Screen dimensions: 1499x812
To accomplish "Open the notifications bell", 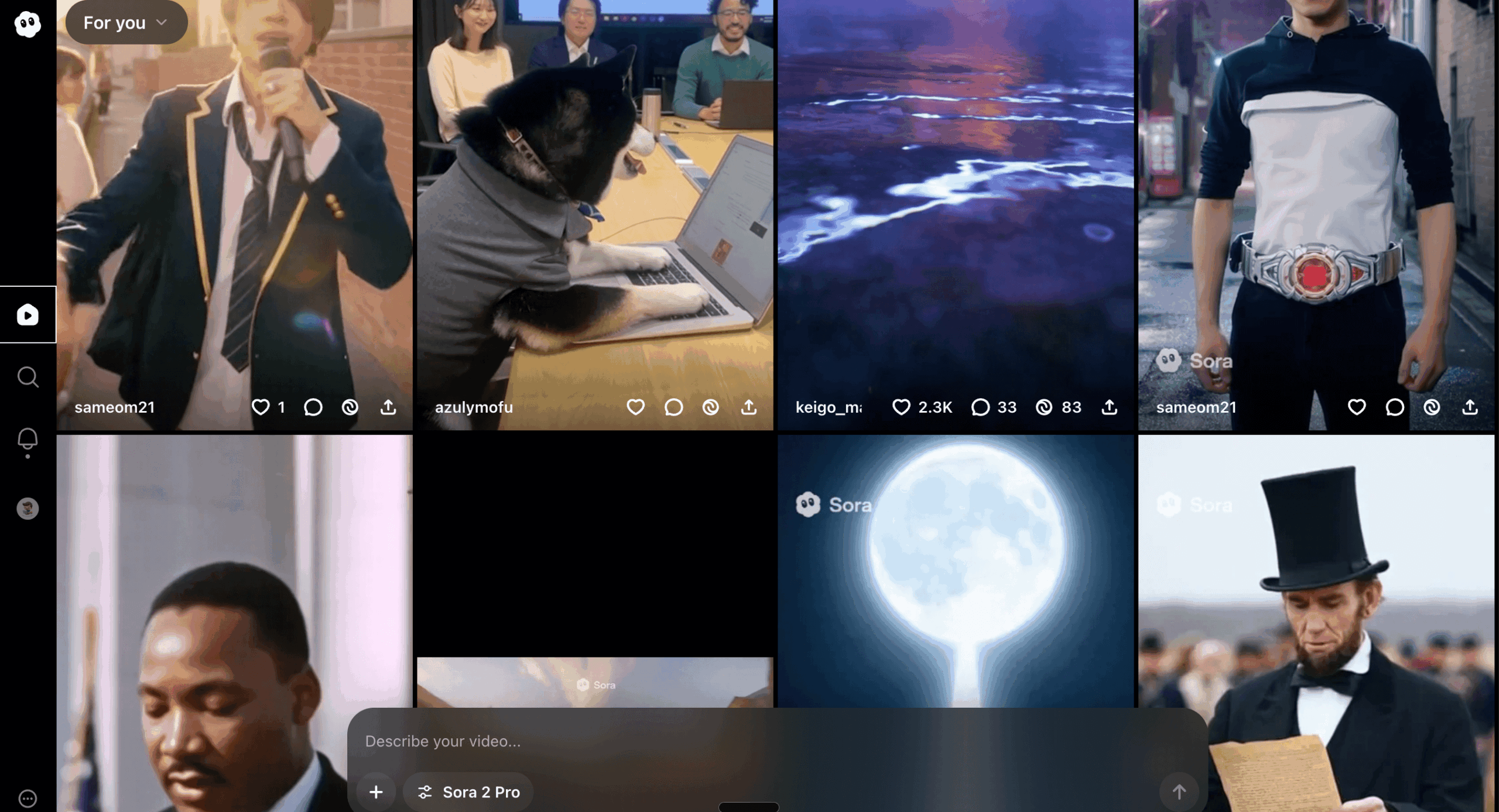I will pyautogui.click(x=28, y=438).
